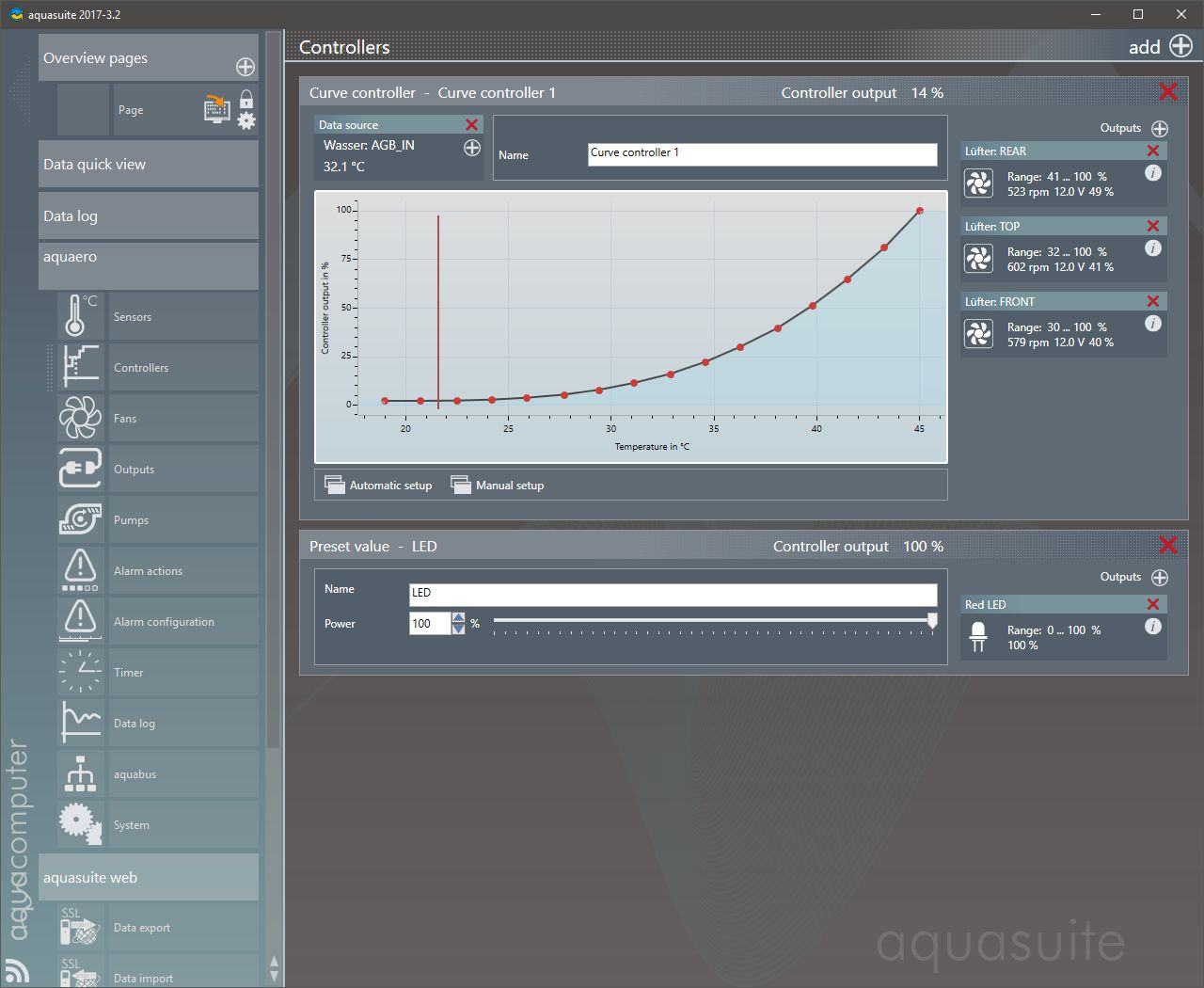The width and height of the screenshot is (1204, 988).
Task: Show info for Lüfter: TOP
Action: tap(1153, 248)
